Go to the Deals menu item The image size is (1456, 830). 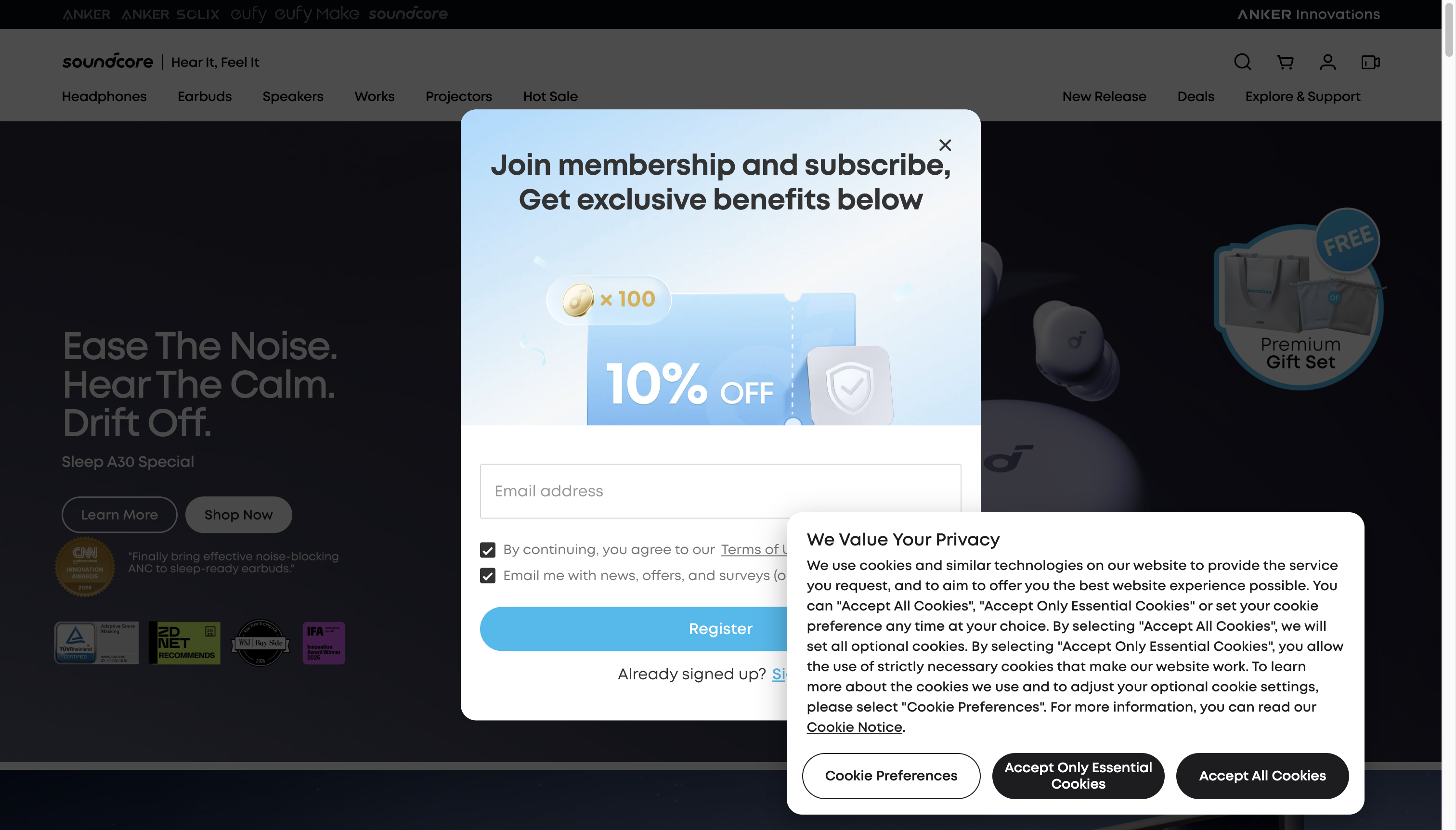1196,96
